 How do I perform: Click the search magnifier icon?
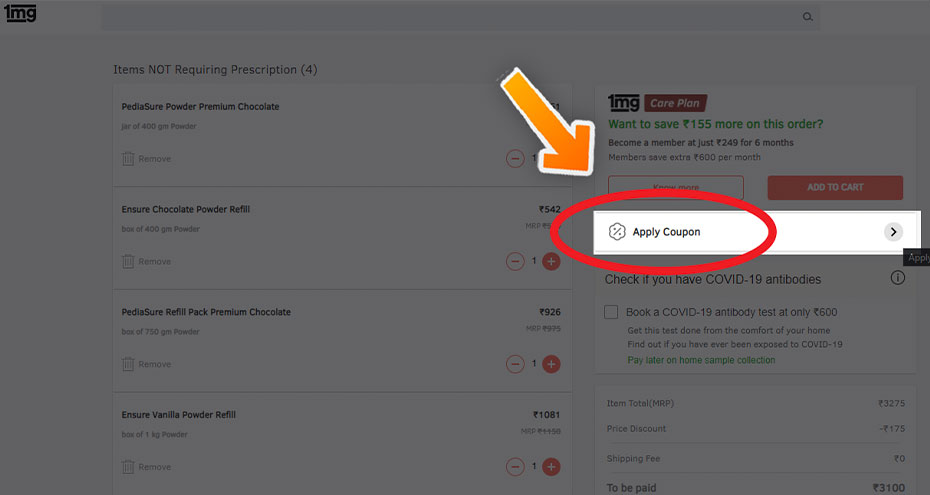tap(807, 17)
